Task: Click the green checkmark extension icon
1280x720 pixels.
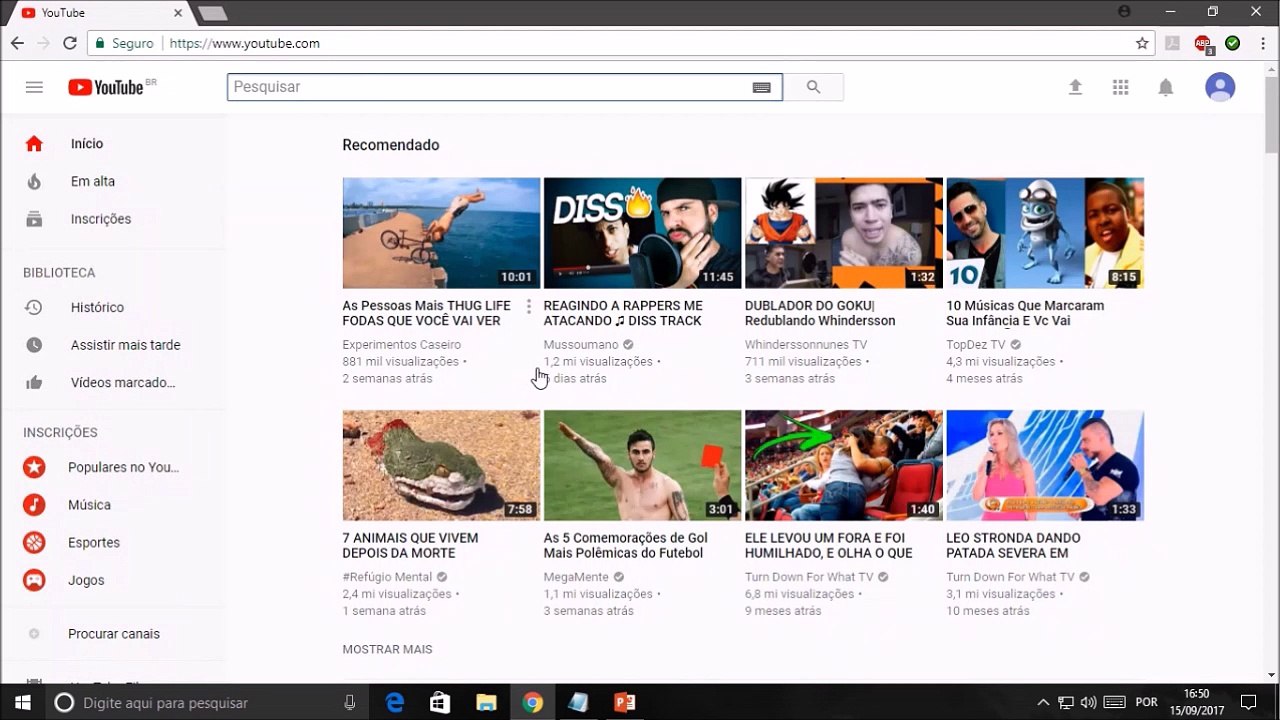Action: pos(1232,43)
